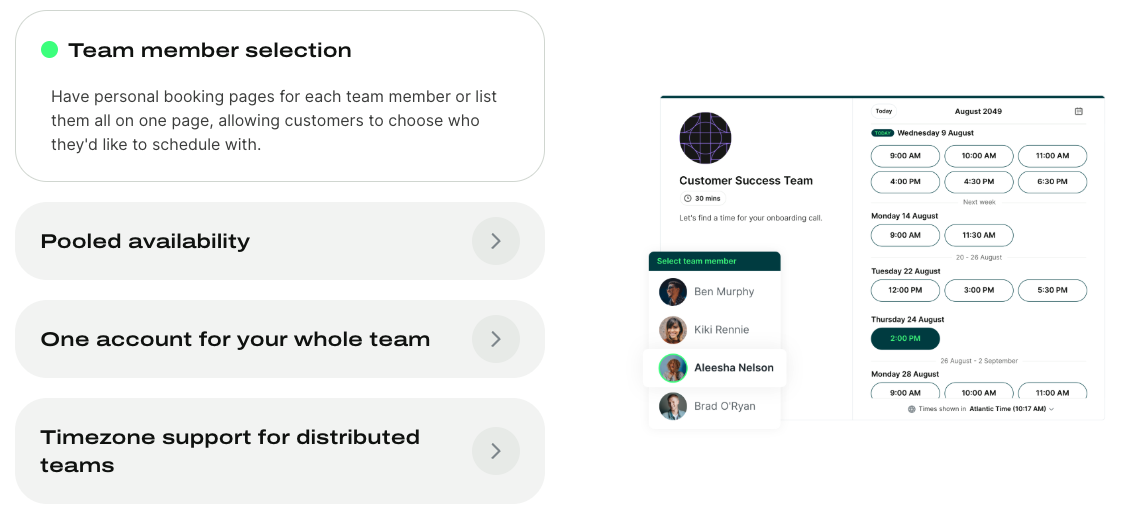Select the 2:00 PM Thursday 24 August slot
Screen dimensions: 1122x525
tap(905, 338)
